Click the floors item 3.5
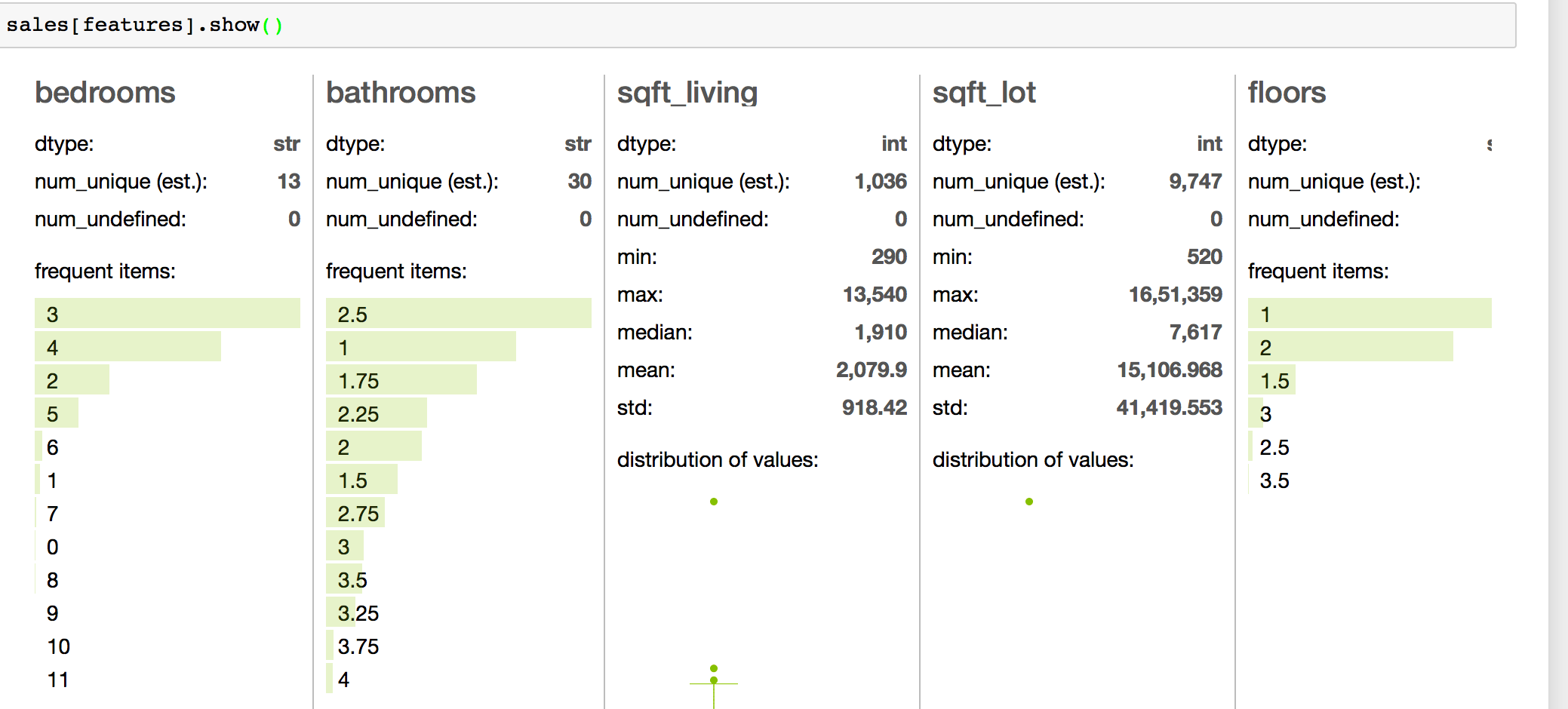 click(1274, 480)
